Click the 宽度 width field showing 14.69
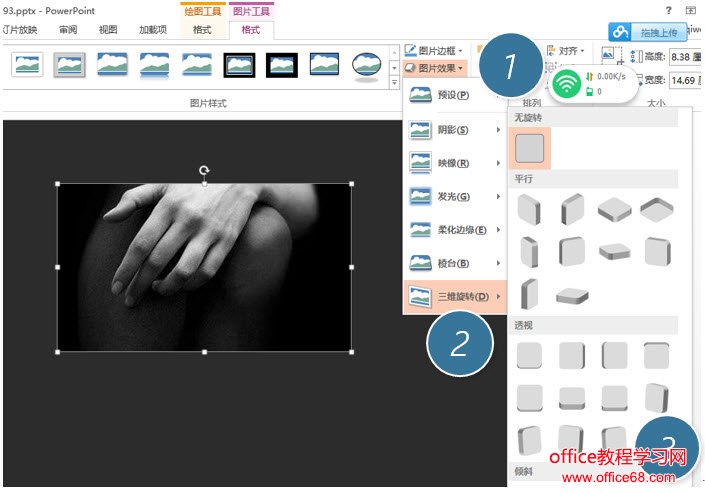Image resolution: width=705 pixels, height=494 pixels. pyautogui.click(x=685, y=81)
